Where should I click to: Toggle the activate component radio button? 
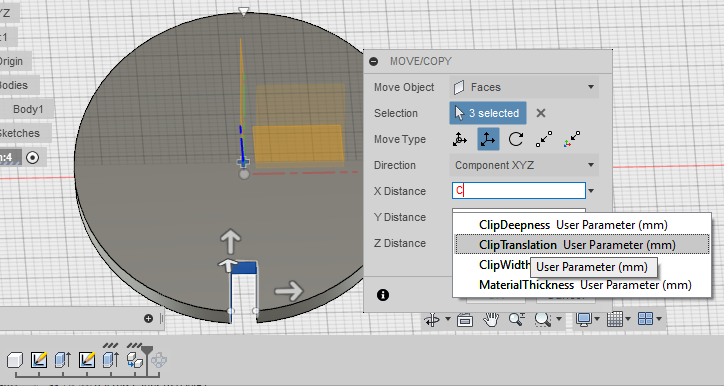[32, 157]
